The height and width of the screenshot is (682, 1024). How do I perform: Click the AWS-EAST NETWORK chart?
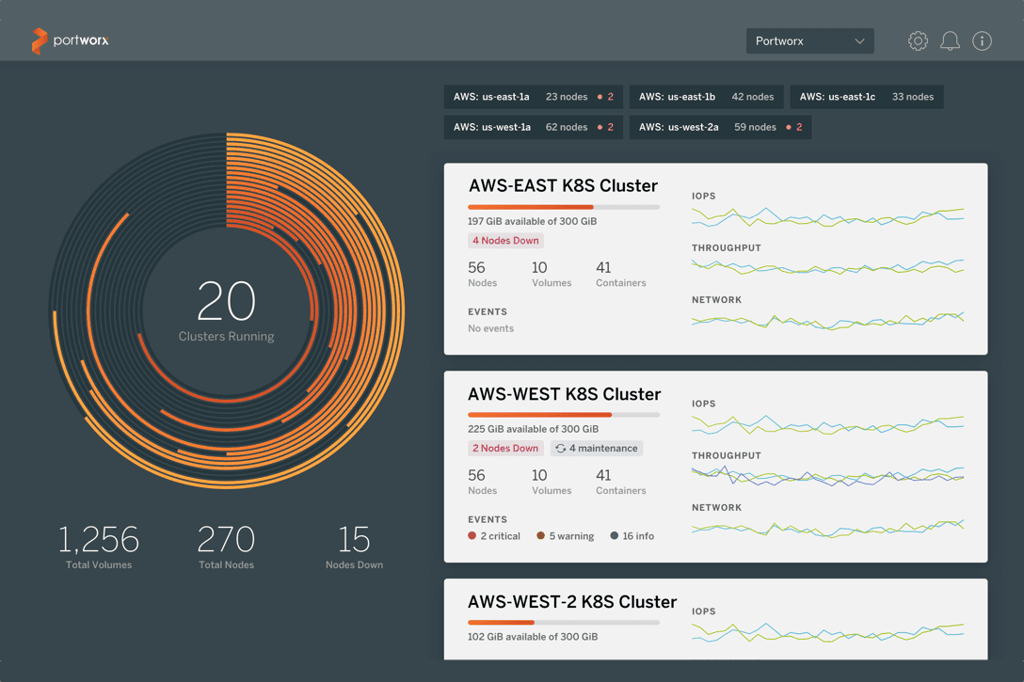click(x=827, y=320)
